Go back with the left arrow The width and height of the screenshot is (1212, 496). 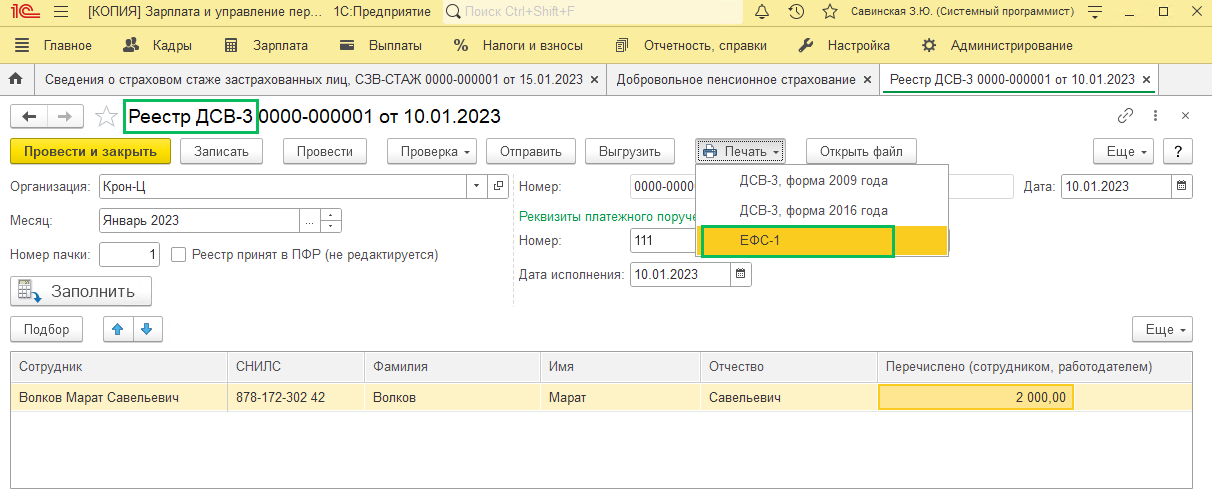pyautogui.click(x=29, y=117)
